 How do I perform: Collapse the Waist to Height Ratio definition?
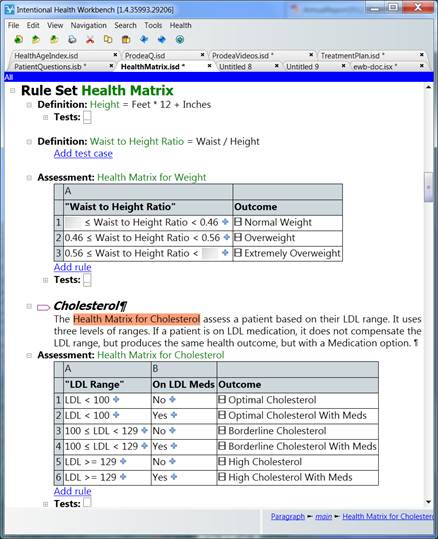[x=29, y=142]
